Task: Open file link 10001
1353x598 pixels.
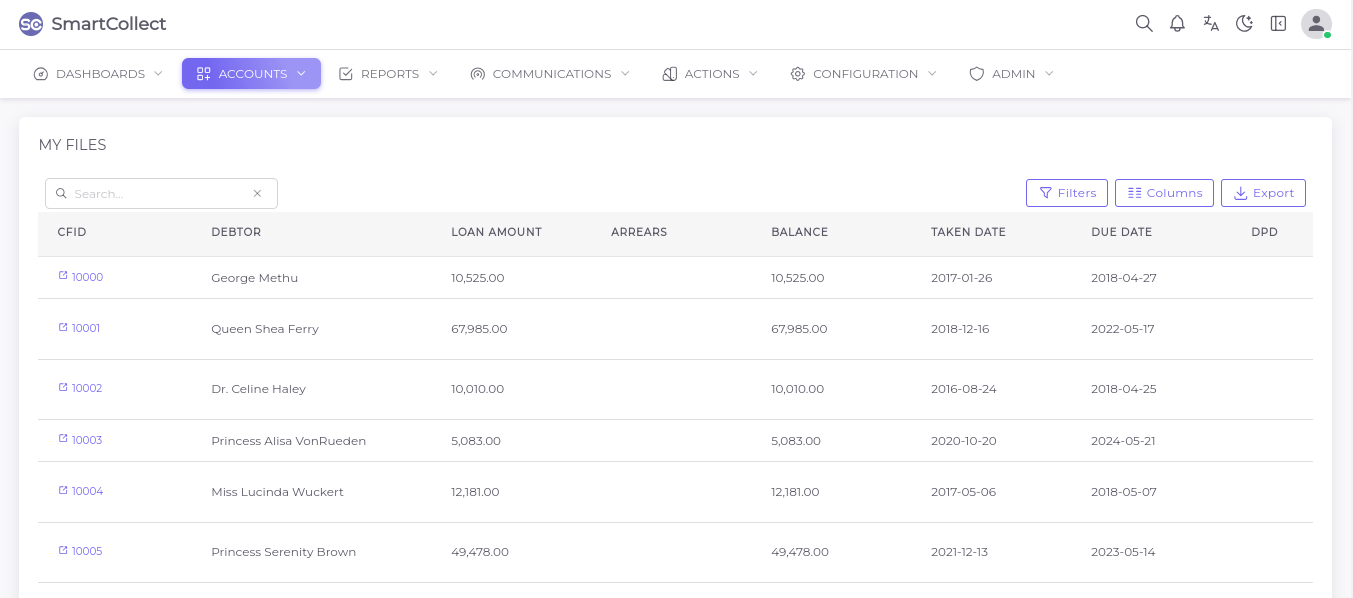Action: (x=86, y=328)
